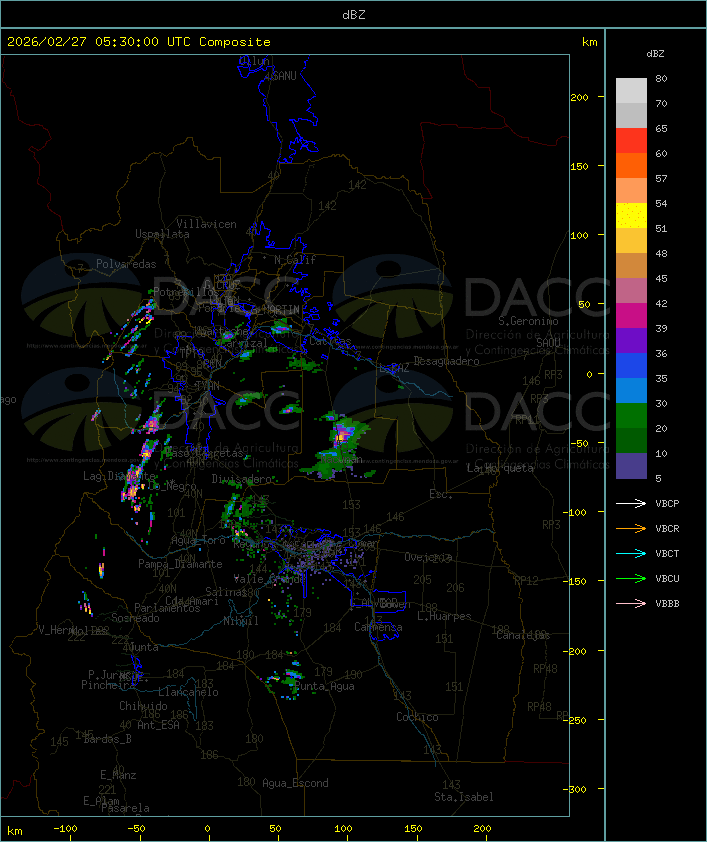The width and height of the screenshot is (707, 842).
Task: Click the green VBCU arrow icon
Action: 631,578
